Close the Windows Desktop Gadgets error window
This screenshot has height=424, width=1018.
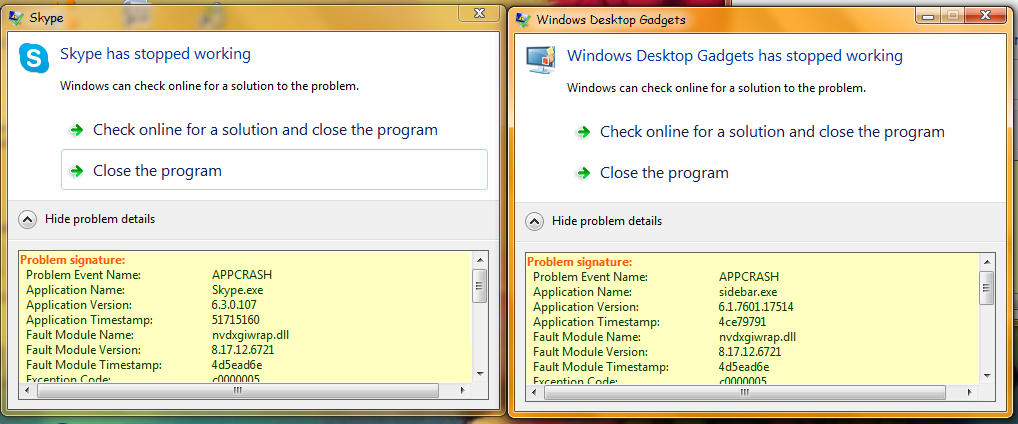pos(986,15)
